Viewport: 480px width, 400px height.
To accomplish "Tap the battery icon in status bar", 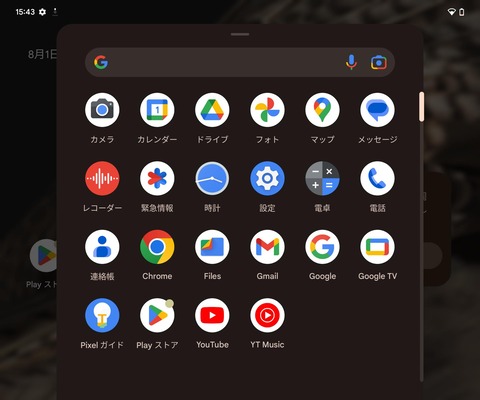I will pyautogui.click(x=462, y=12).
